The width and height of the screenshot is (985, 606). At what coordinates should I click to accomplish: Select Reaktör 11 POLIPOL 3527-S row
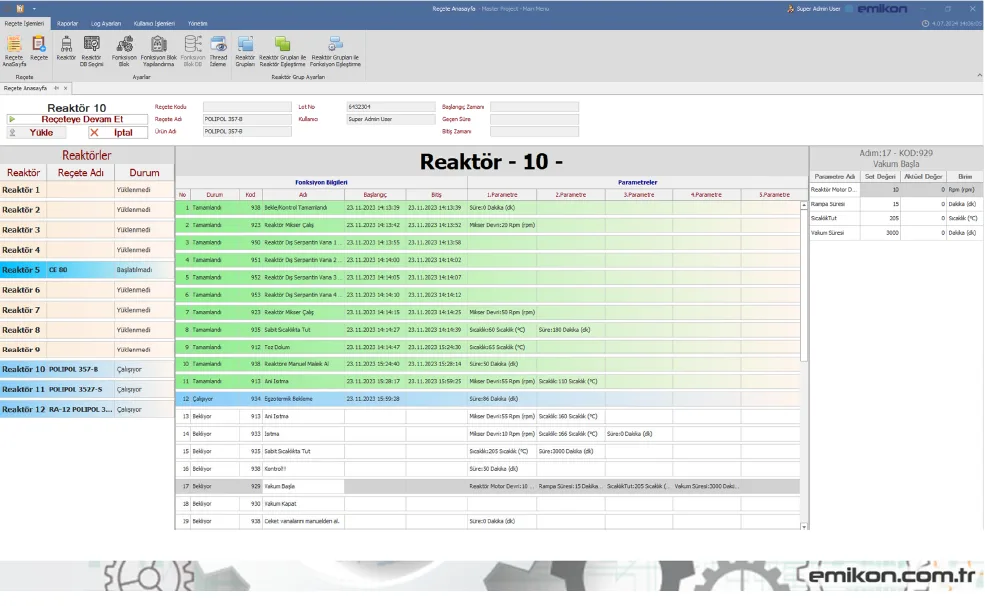point(87,389)
